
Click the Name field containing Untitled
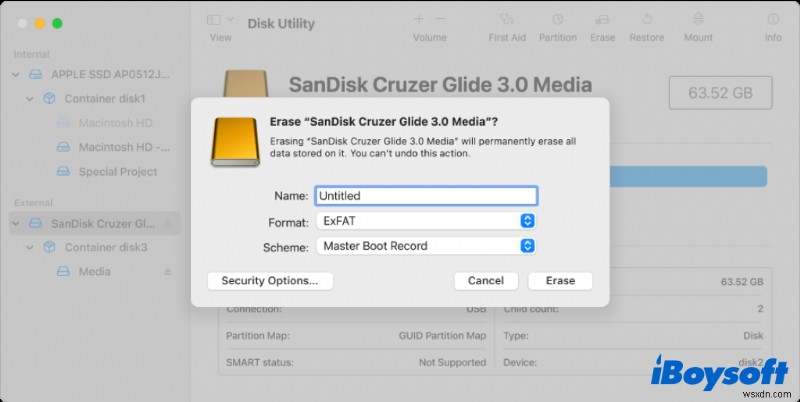426,196
